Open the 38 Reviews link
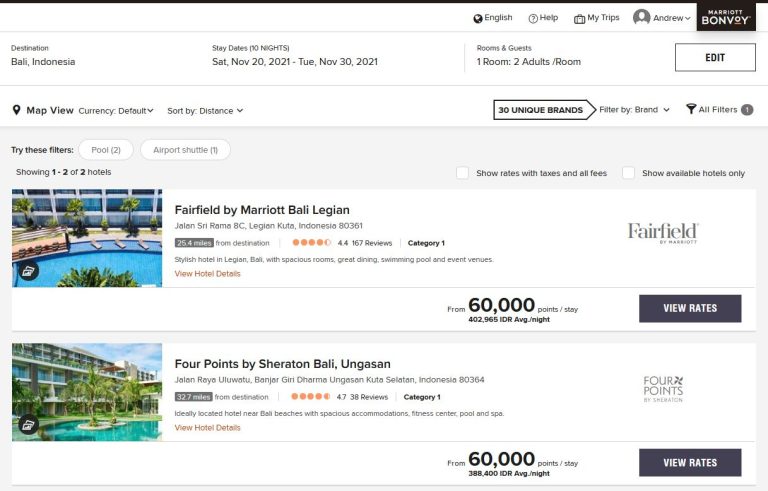Screen dimensions: 768x491 [x=369, y=396]
